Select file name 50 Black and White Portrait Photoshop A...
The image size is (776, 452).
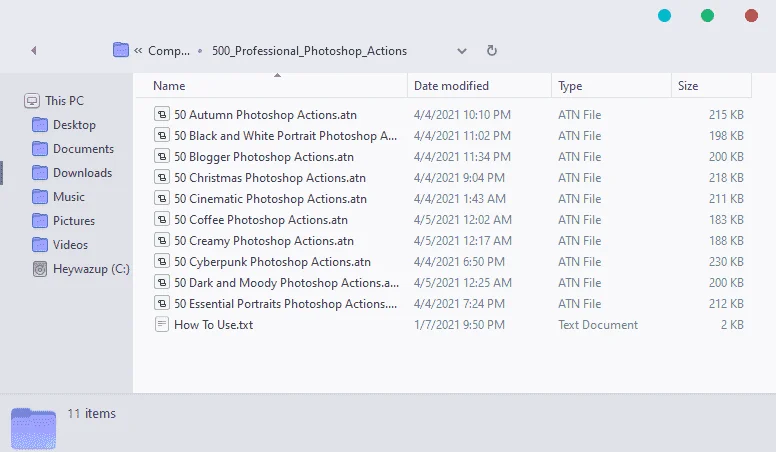(286, 136)
